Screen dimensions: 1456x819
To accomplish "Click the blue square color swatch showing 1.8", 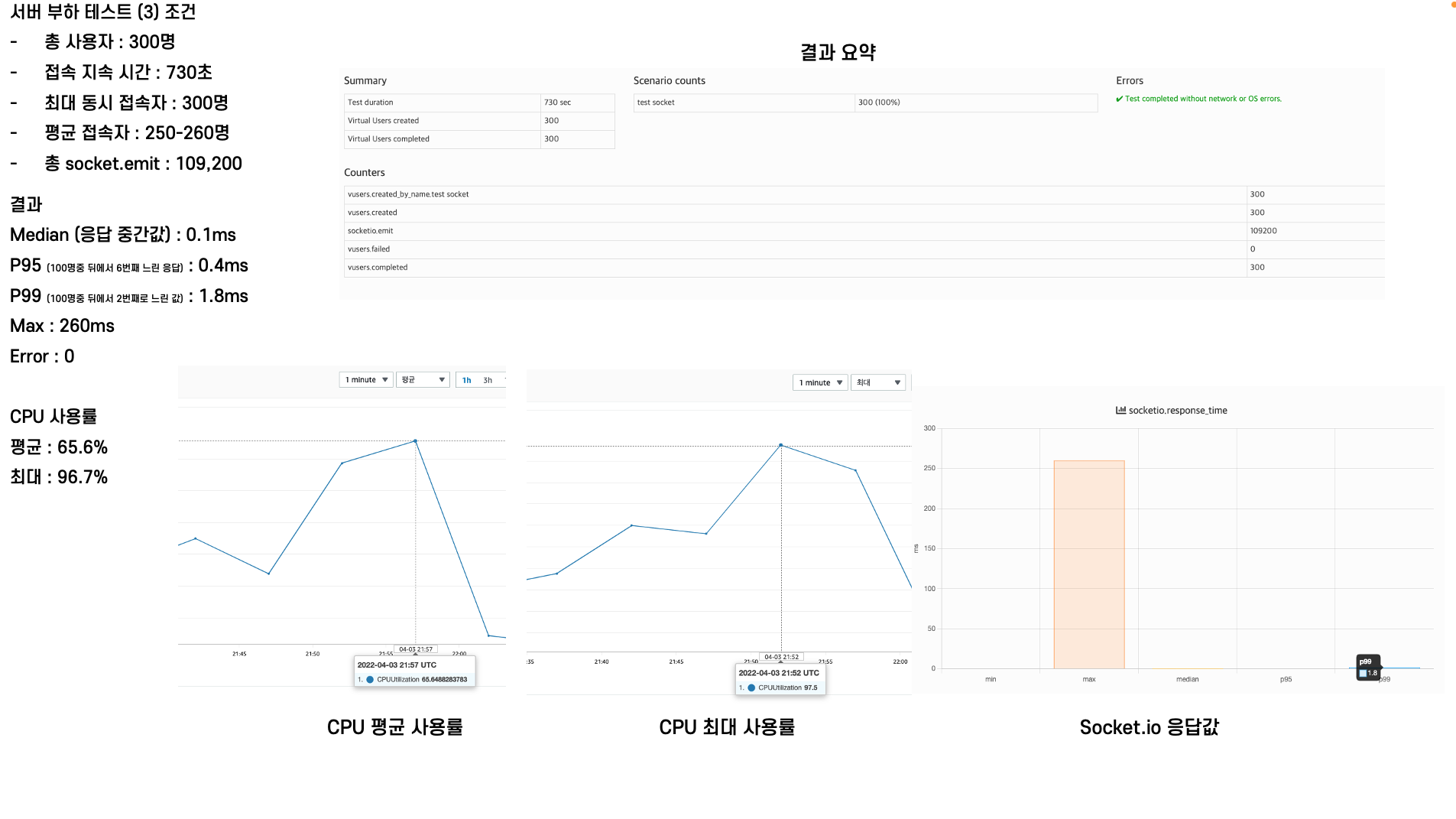I will 1363,671.
